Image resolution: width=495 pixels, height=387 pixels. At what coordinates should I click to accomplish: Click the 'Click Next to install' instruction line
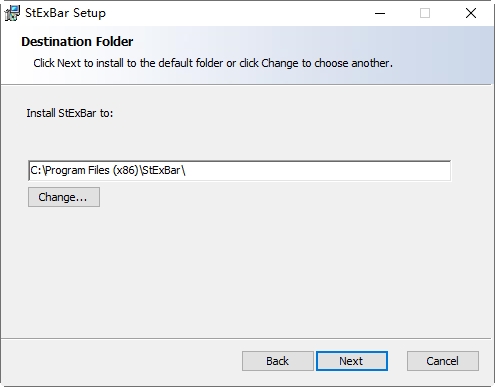point(213,63)
